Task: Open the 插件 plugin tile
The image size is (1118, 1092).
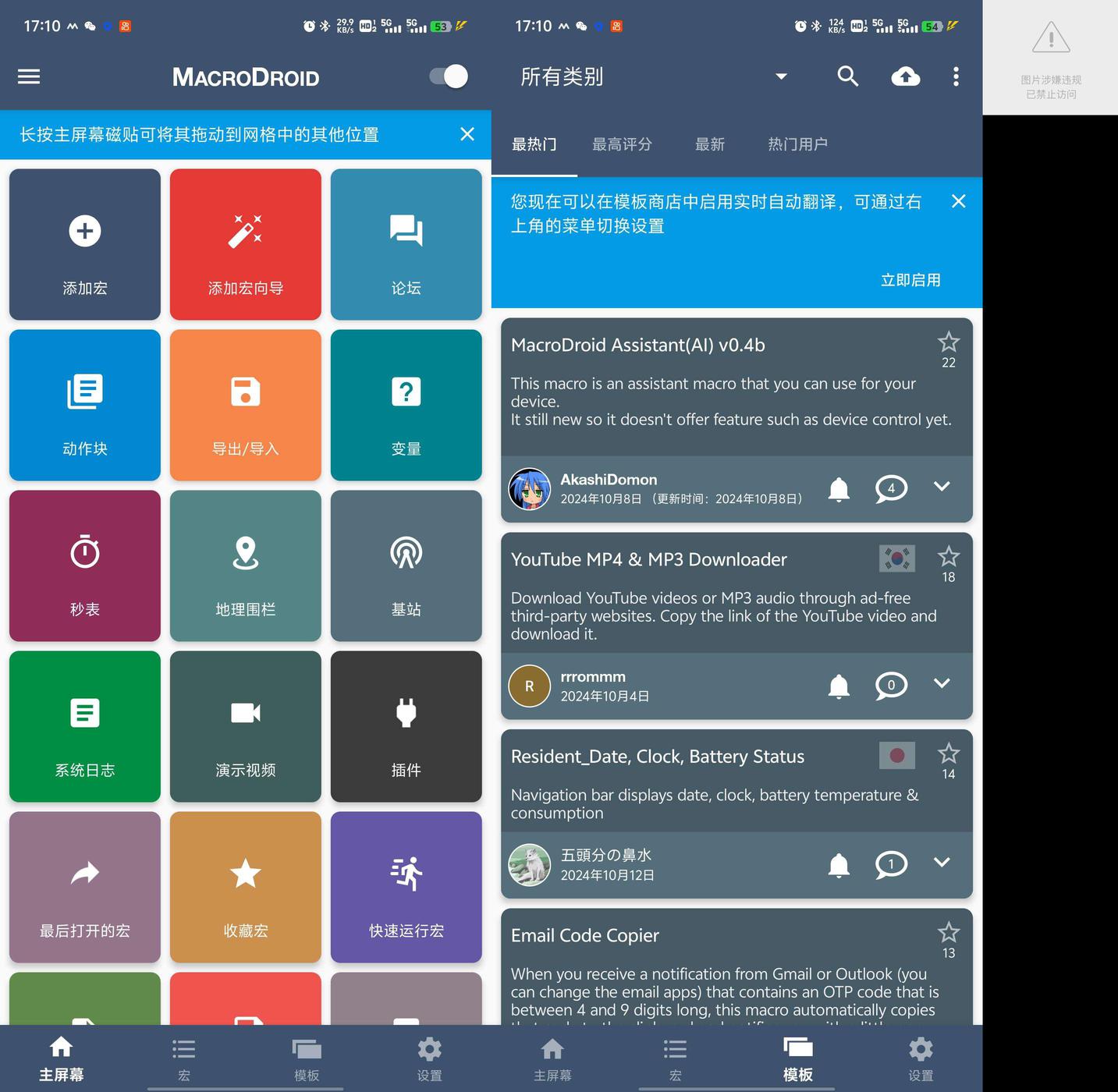Action: 406,726
